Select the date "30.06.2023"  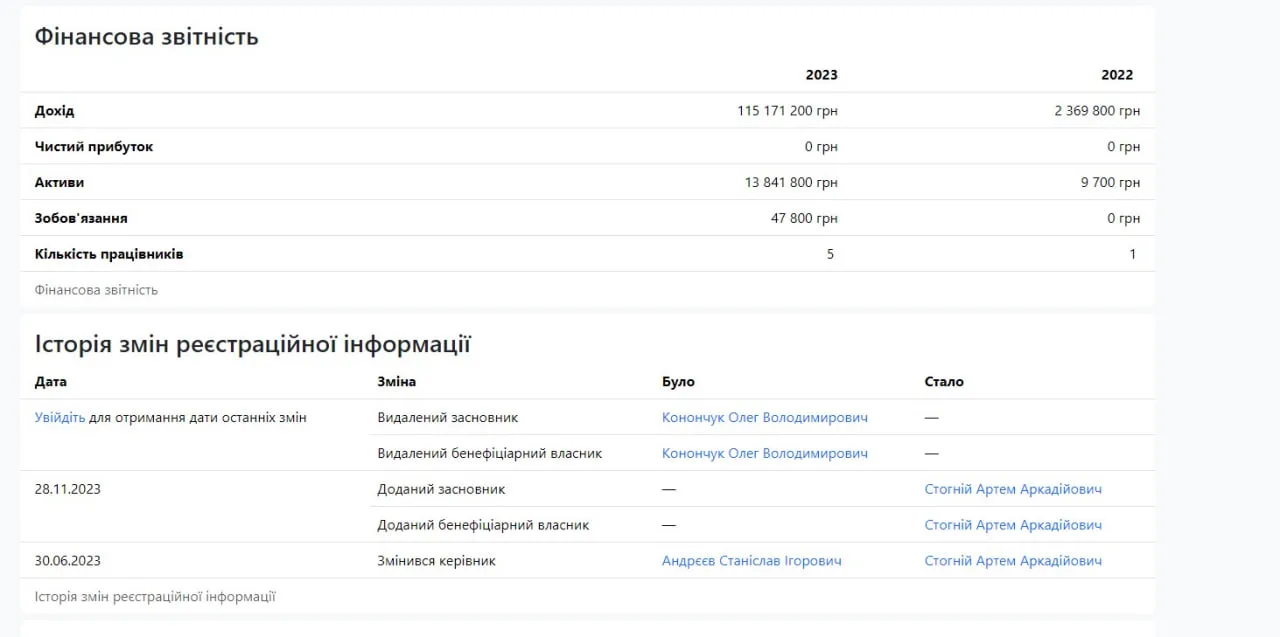tap(68, 561)
